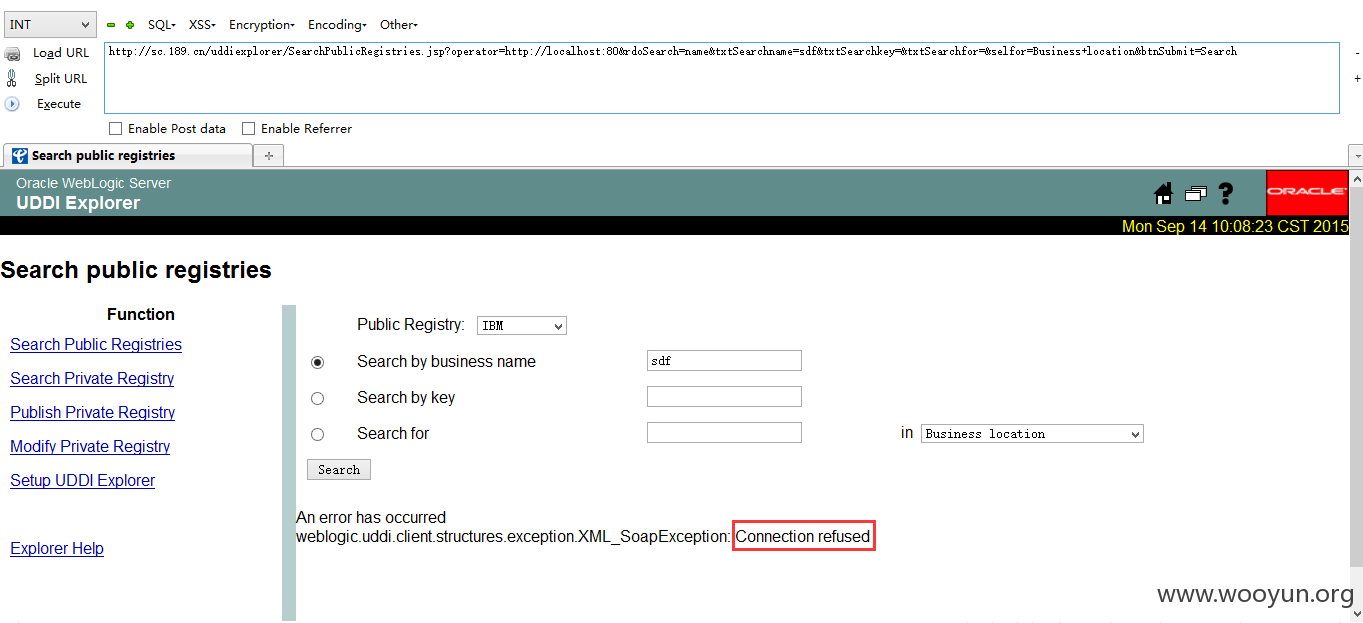Open the XSS menu
The height and width of the screenshot is (623, 1363).
click(202, 24)
